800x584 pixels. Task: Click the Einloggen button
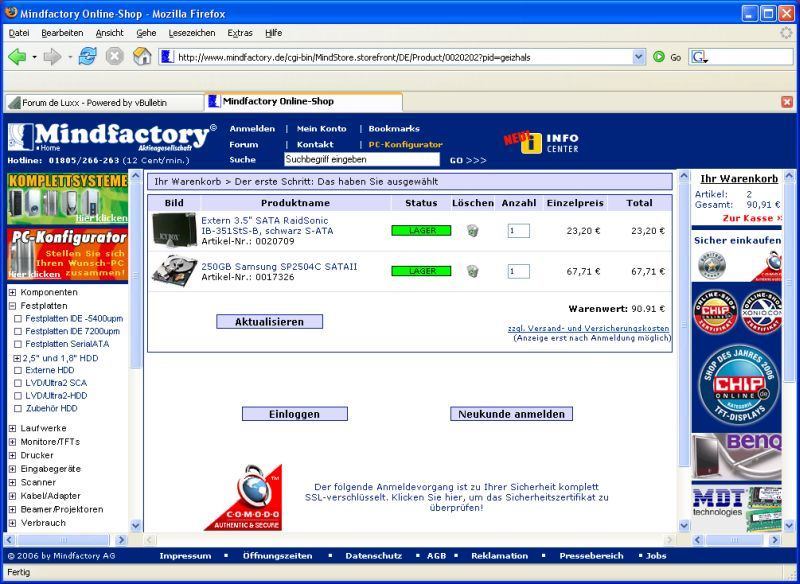[x=294, y=414]
